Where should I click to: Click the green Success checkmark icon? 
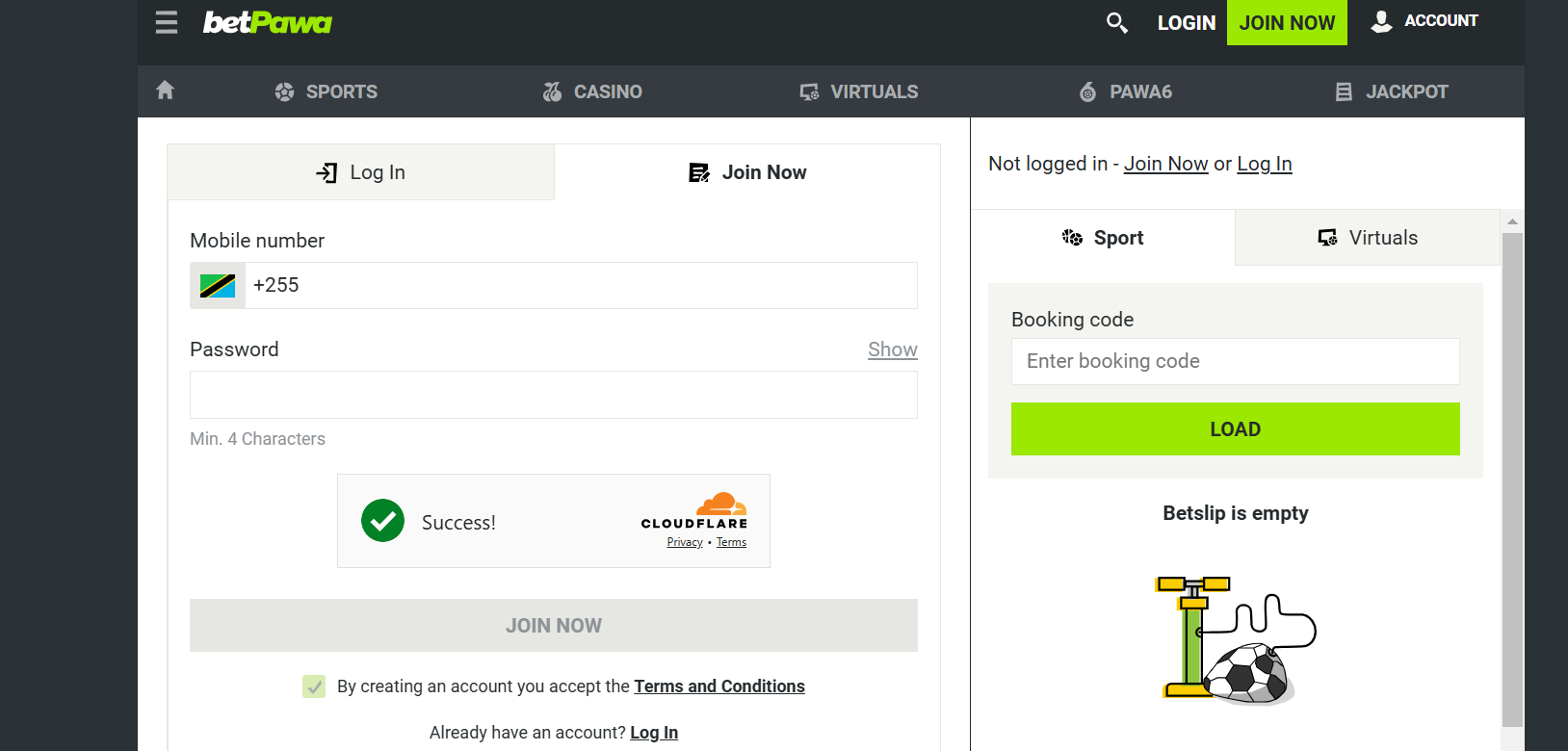[382, 521]
